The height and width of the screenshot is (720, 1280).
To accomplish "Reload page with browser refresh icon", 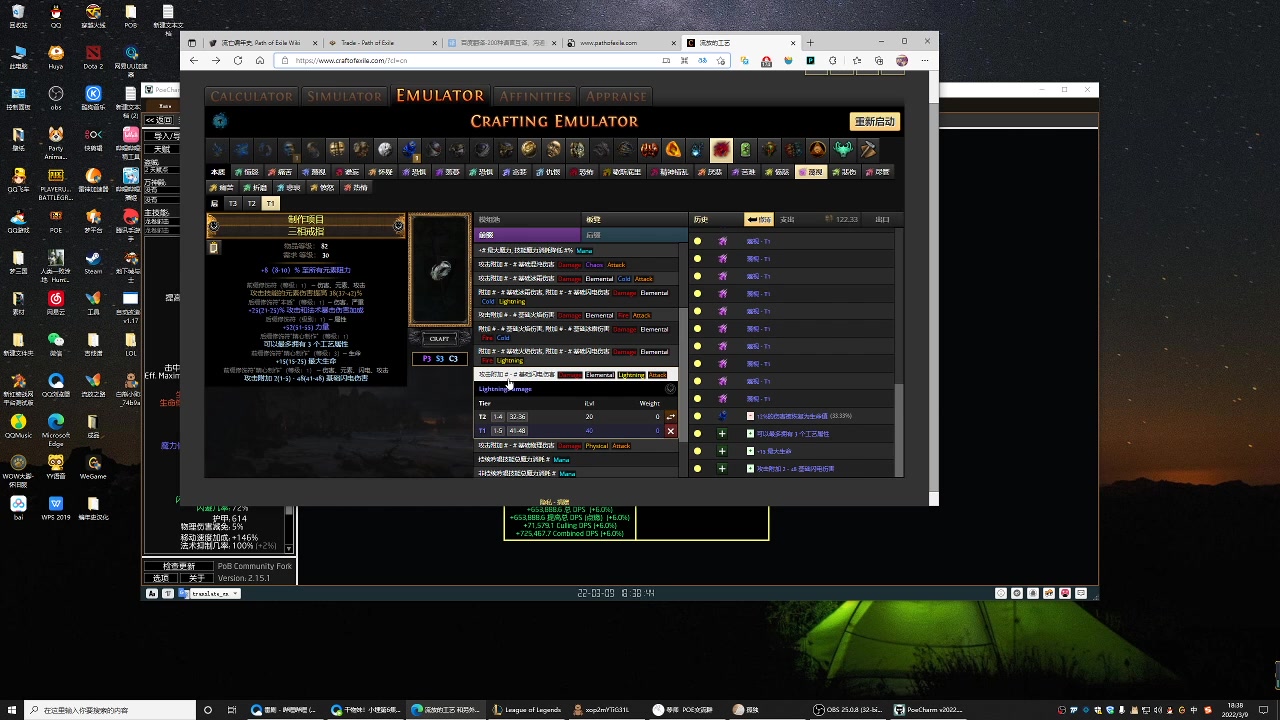I will [x=238, y=60].
